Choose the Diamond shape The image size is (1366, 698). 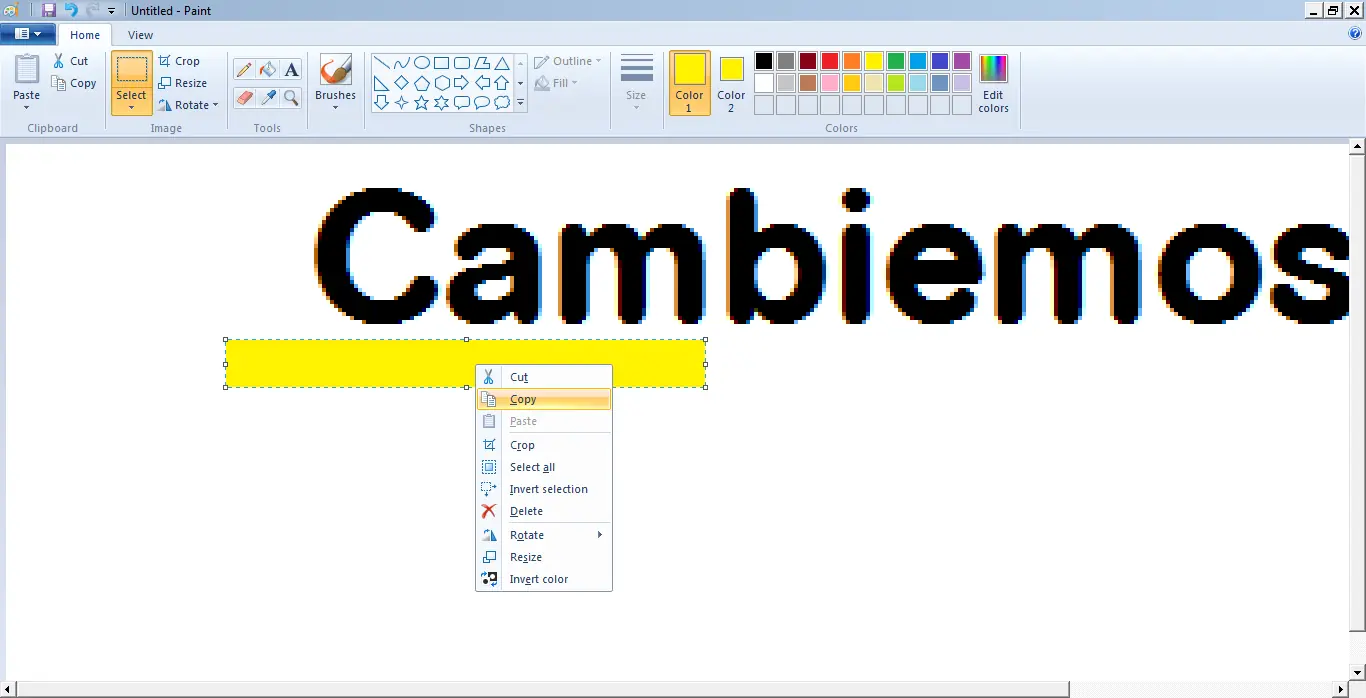pyautogui.click(x=401, y=83)
